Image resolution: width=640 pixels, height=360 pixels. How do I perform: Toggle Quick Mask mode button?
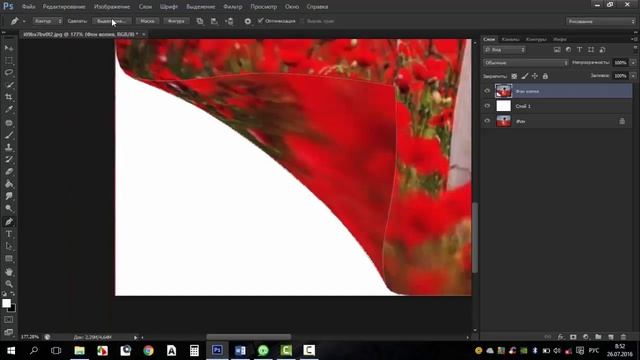(x=9, y=320)
